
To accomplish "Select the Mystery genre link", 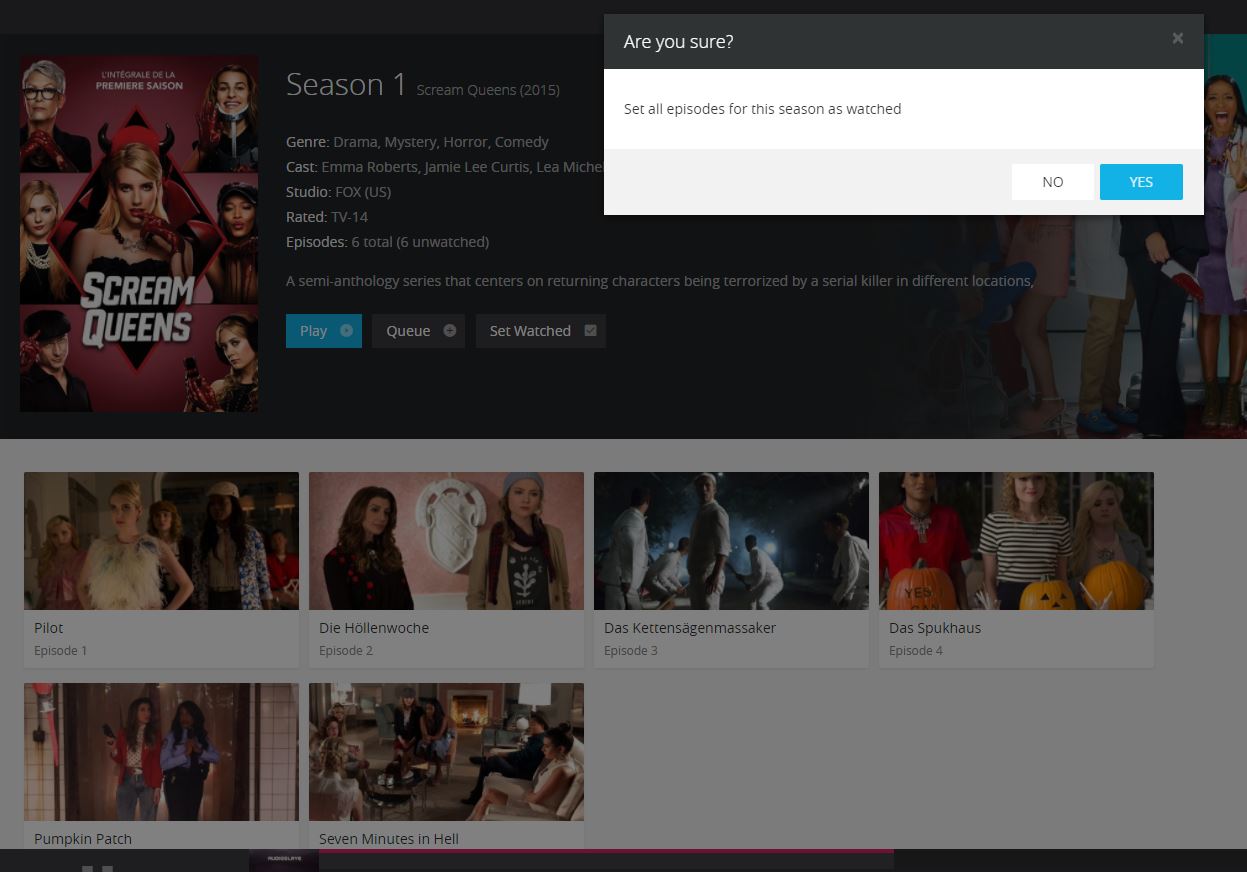I will point(410,142).
